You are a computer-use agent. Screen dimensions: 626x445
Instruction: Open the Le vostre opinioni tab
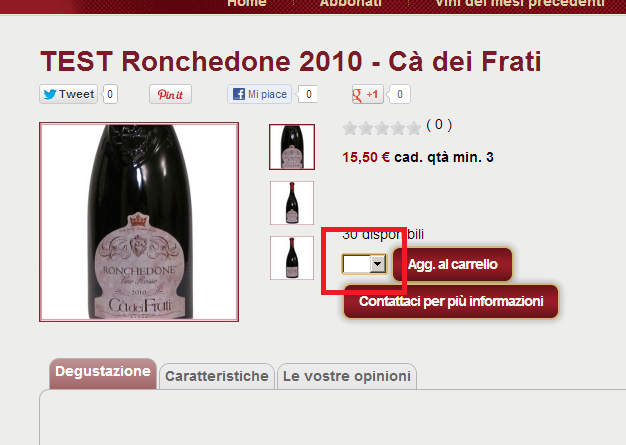(347, 376)
